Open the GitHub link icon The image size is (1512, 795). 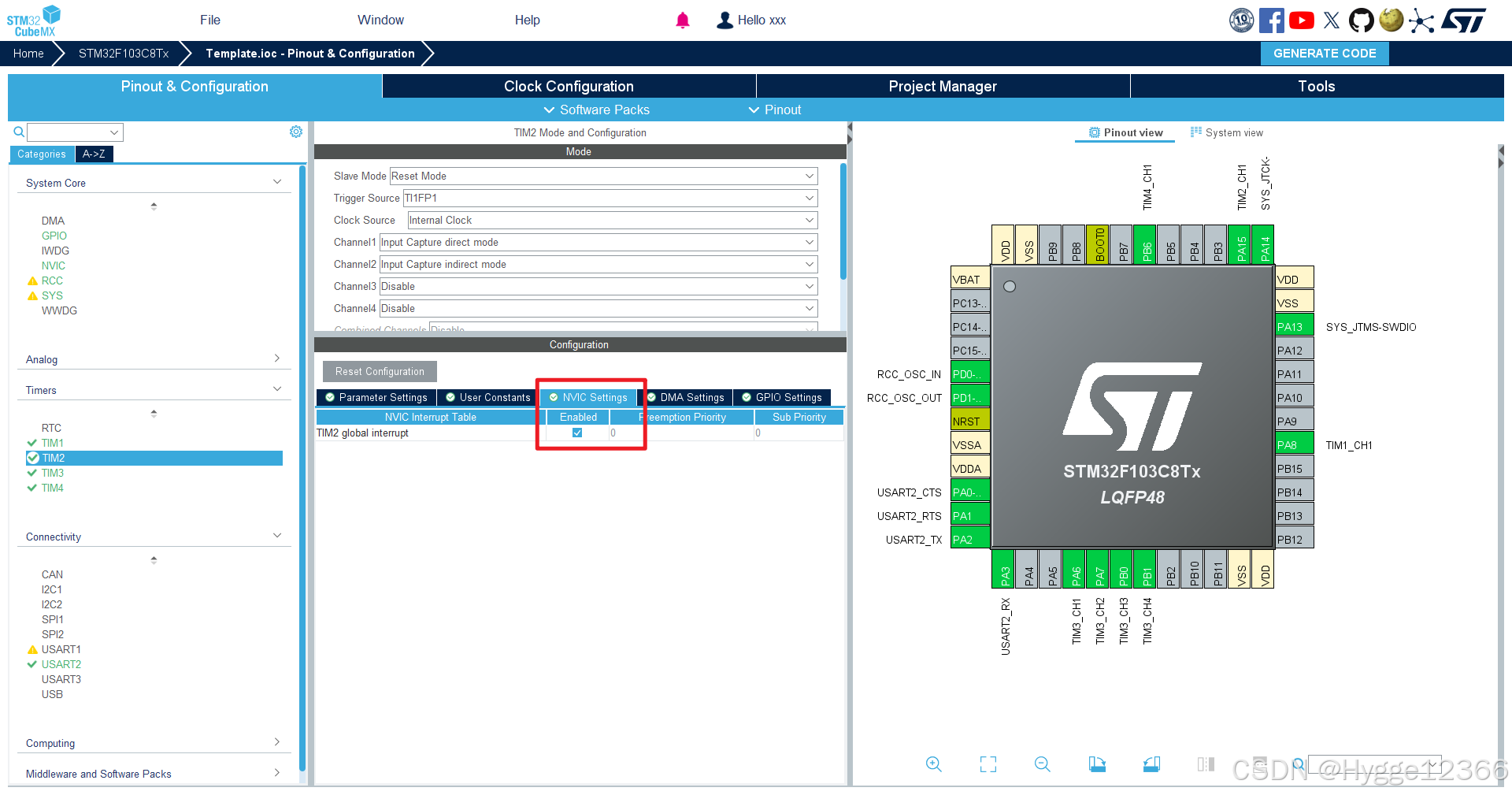(x=1361, y=20)
